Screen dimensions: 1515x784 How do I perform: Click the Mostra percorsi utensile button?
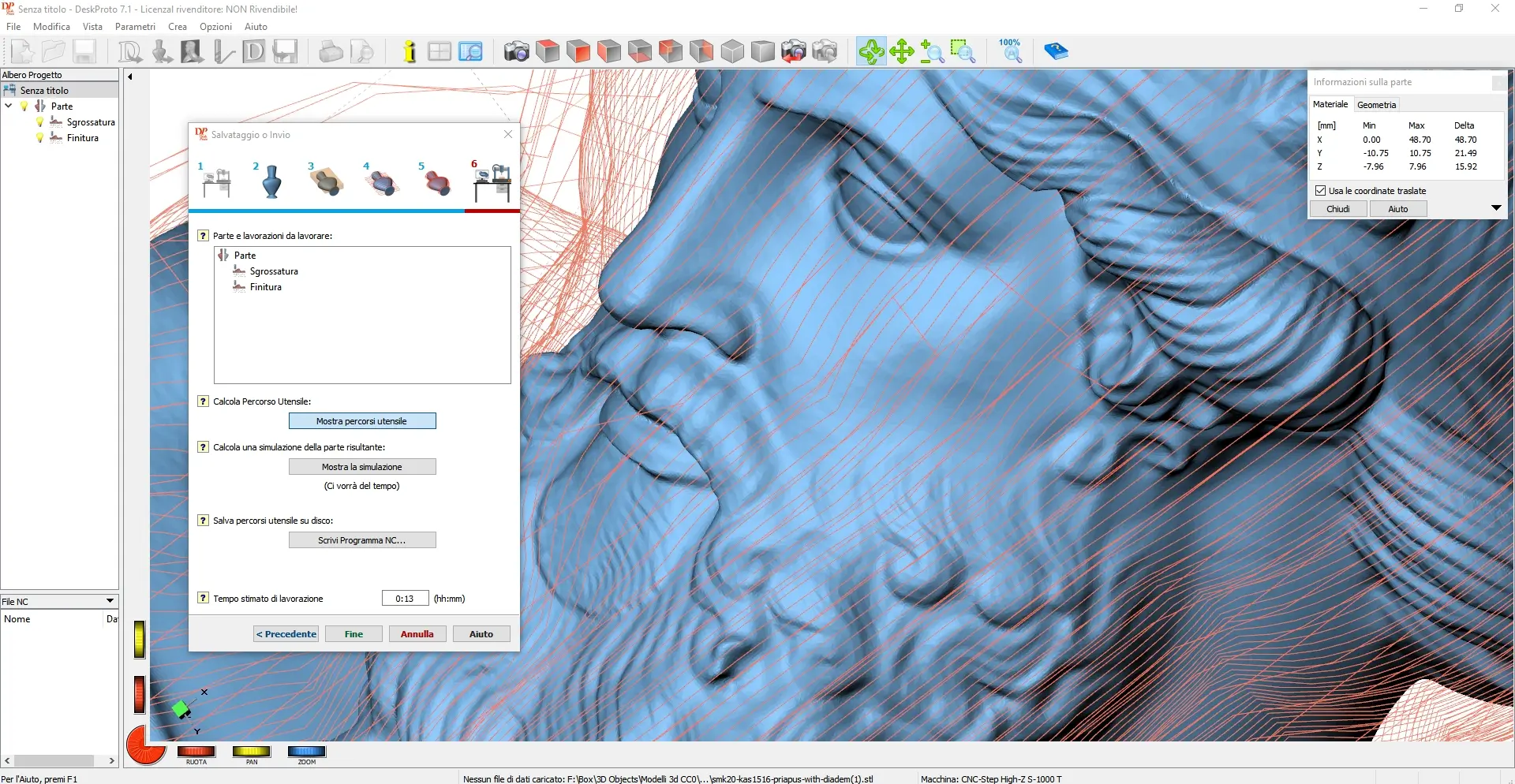click(362, 421)
